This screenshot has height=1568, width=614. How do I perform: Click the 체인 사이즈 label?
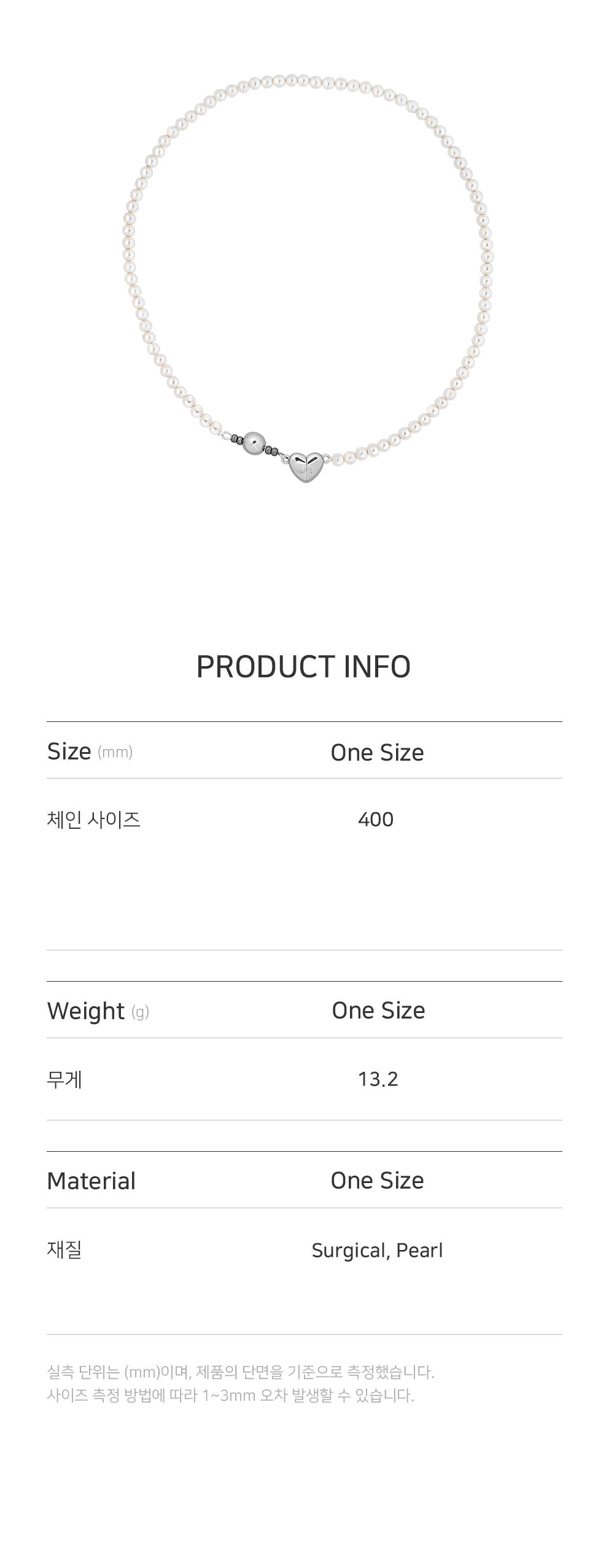point(94,820)
